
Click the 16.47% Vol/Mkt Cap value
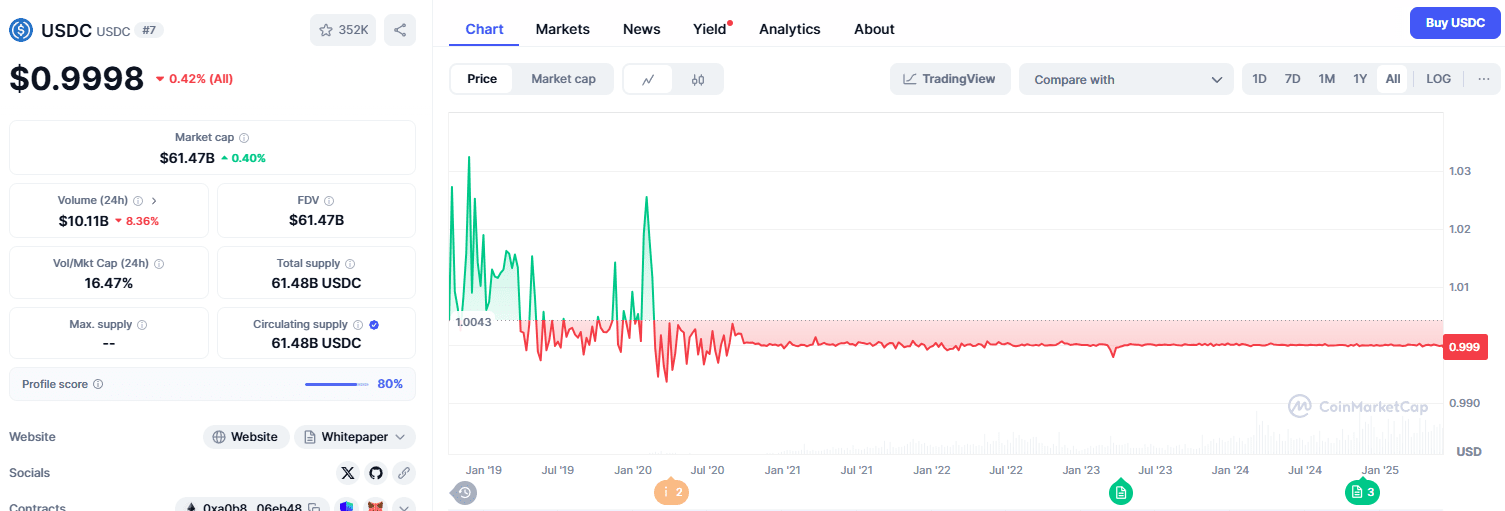tap(109, 283)
